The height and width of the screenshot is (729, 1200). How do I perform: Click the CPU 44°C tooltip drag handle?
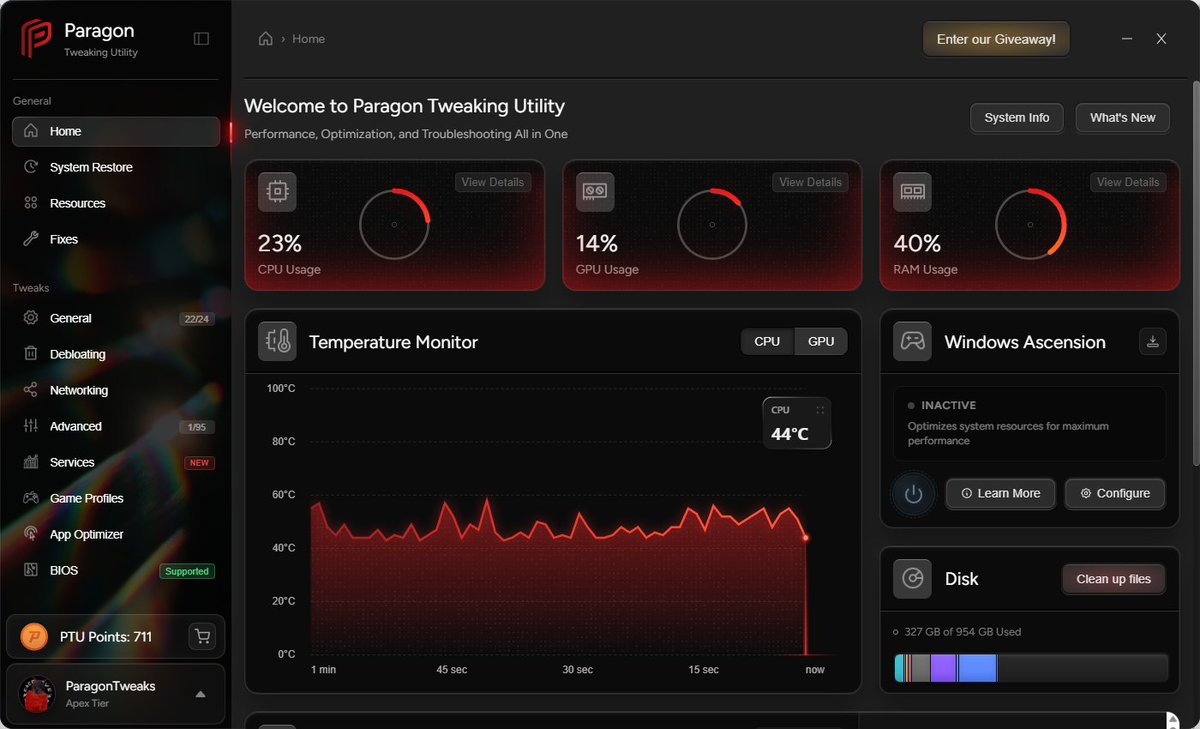(x=820, y=410)
